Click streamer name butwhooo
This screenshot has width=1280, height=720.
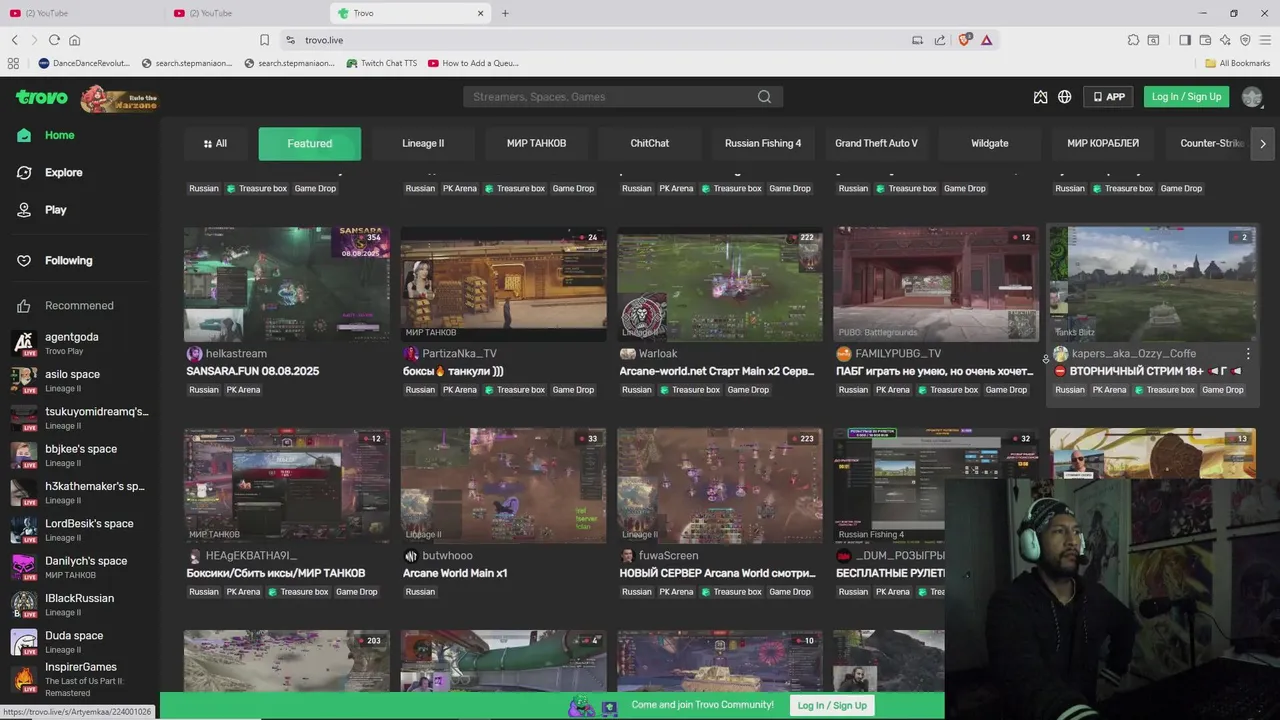[448, 556]
